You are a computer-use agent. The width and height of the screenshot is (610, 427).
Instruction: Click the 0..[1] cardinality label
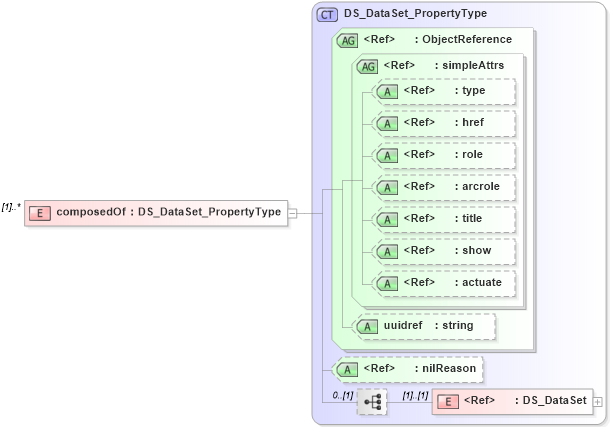click(343, 396)
